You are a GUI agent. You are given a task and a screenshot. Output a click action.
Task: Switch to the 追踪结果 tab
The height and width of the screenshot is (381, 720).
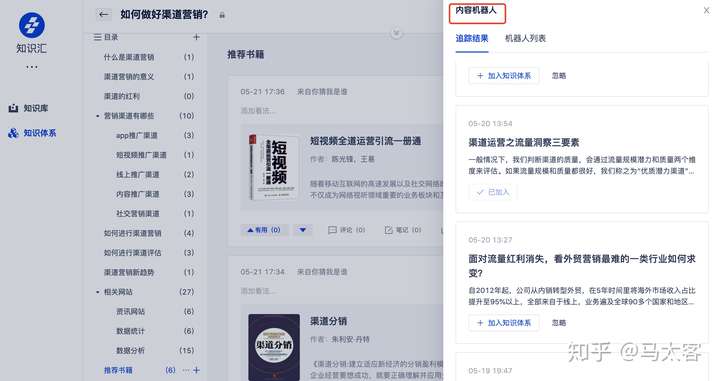click(472, 39)
